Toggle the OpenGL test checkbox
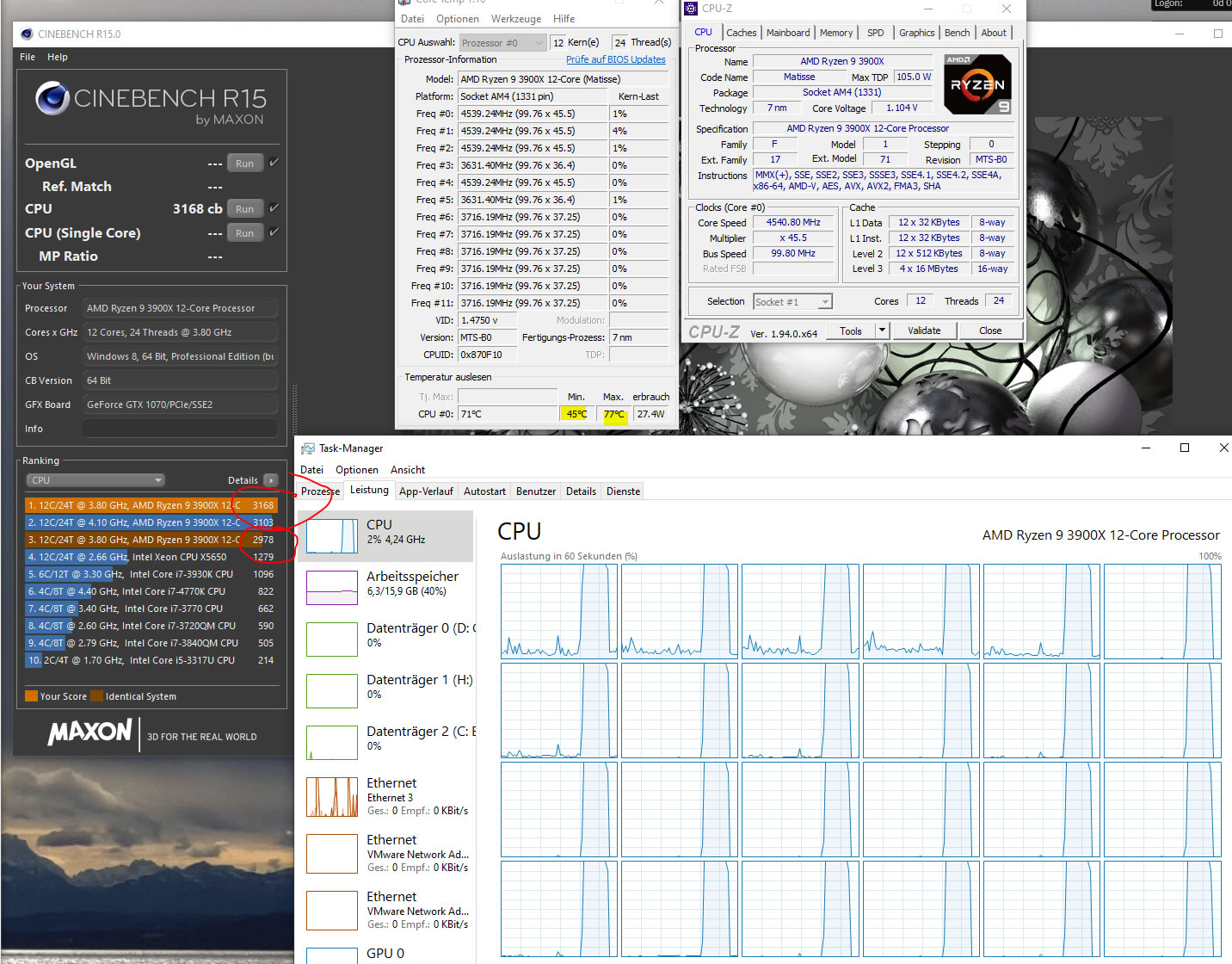1232x964 pixels. click(274, 163)
